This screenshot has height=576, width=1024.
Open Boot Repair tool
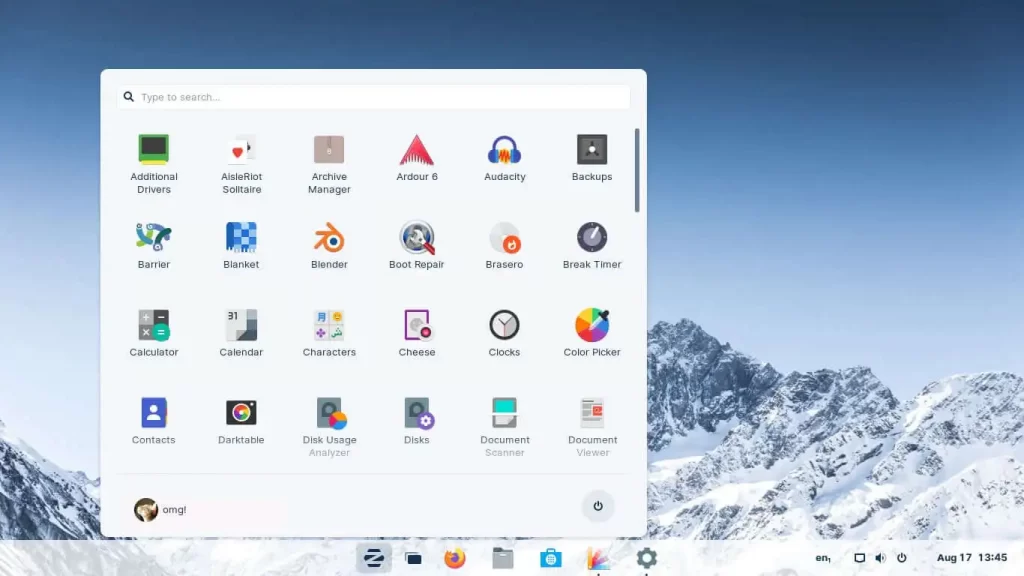coord(417,246)
